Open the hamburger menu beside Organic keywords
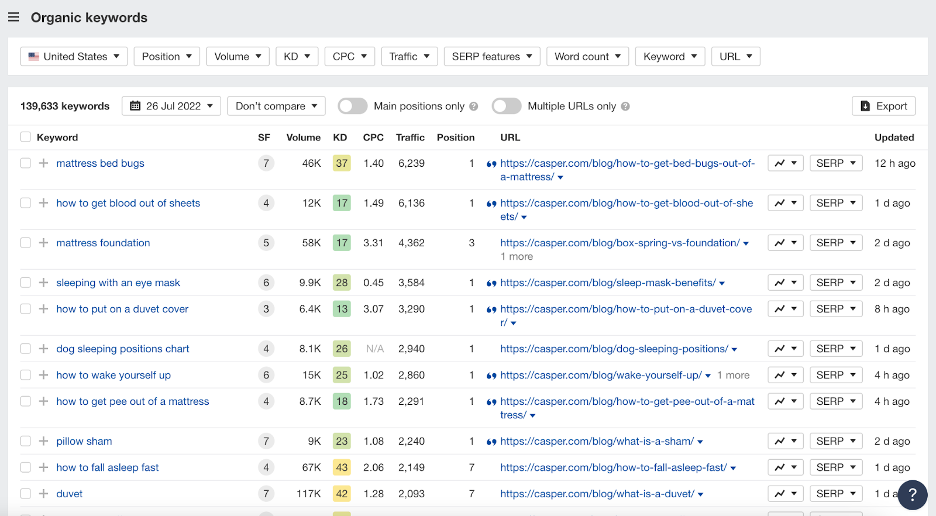This screenshot has height=516, width=936. (x=14, y=17)
